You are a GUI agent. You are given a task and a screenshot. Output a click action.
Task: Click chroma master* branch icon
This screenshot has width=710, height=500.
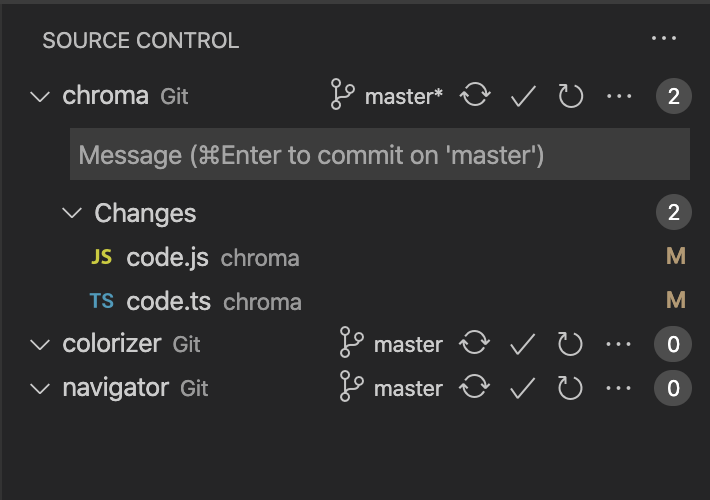[x=342, y=94]
